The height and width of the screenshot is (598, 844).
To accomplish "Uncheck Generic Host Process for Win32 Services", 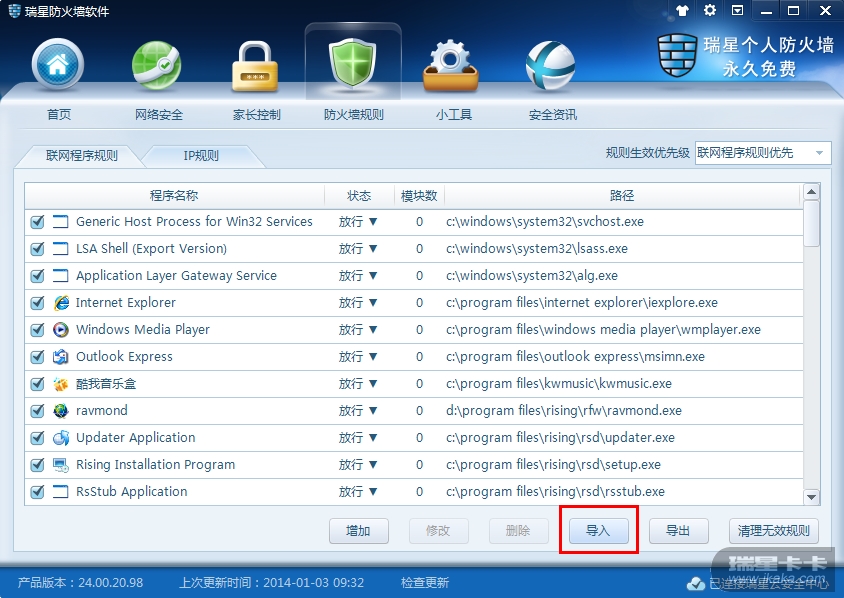I will point(37,222).
